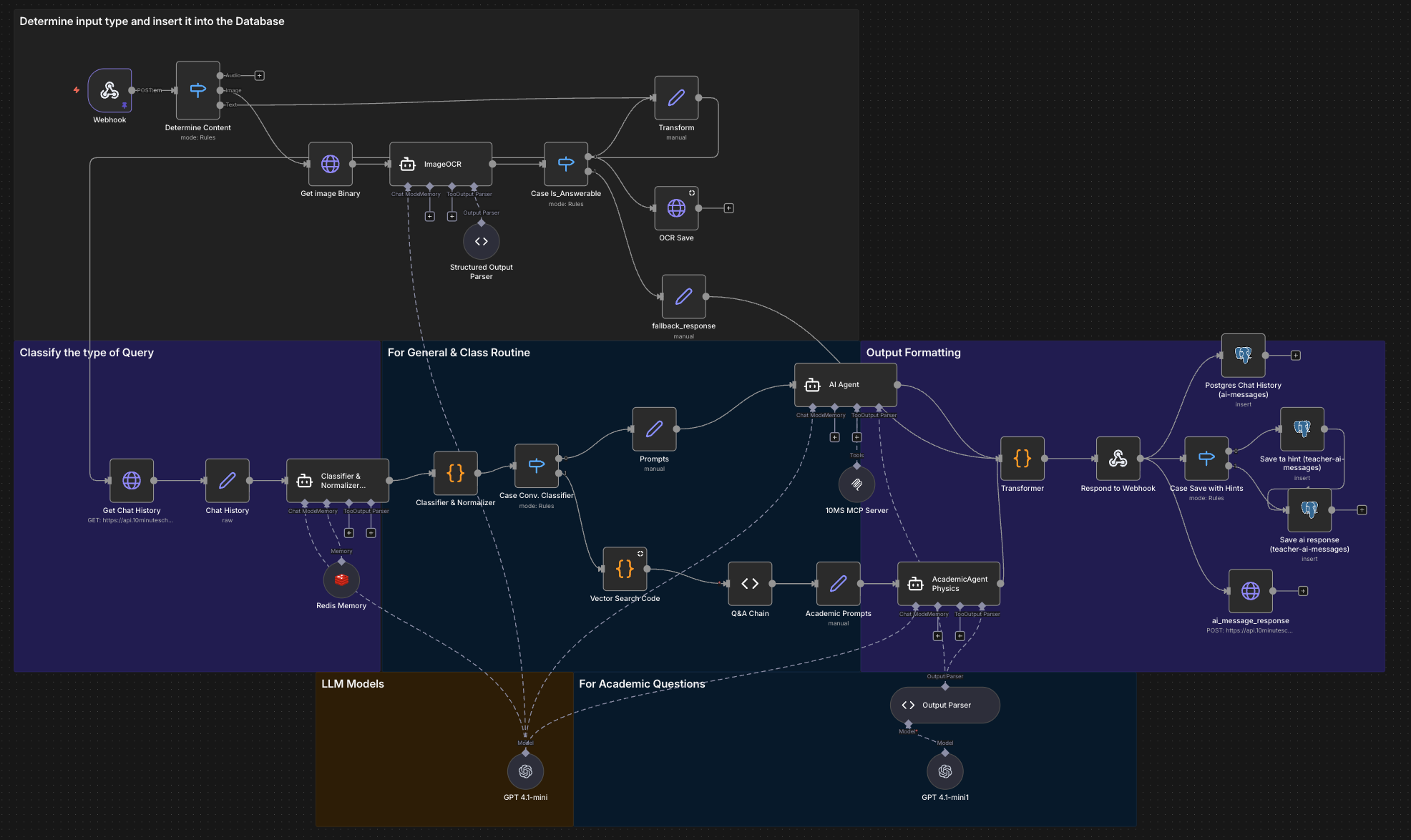
Task: Open the Prompts edit node
Action: tap(654, 429)
